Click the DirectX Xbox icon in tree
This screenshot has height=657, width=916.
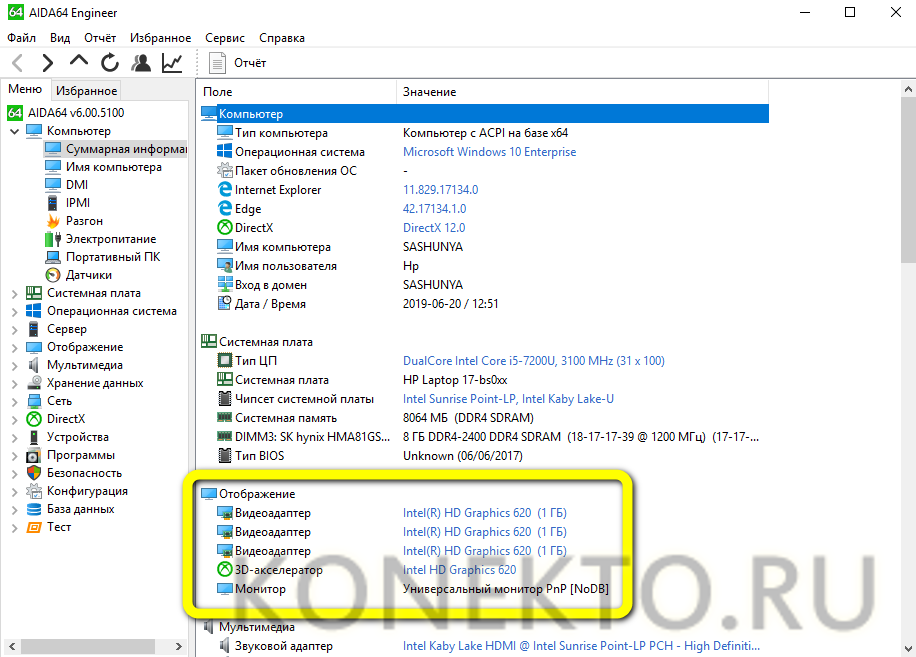(x=34, y=419)
